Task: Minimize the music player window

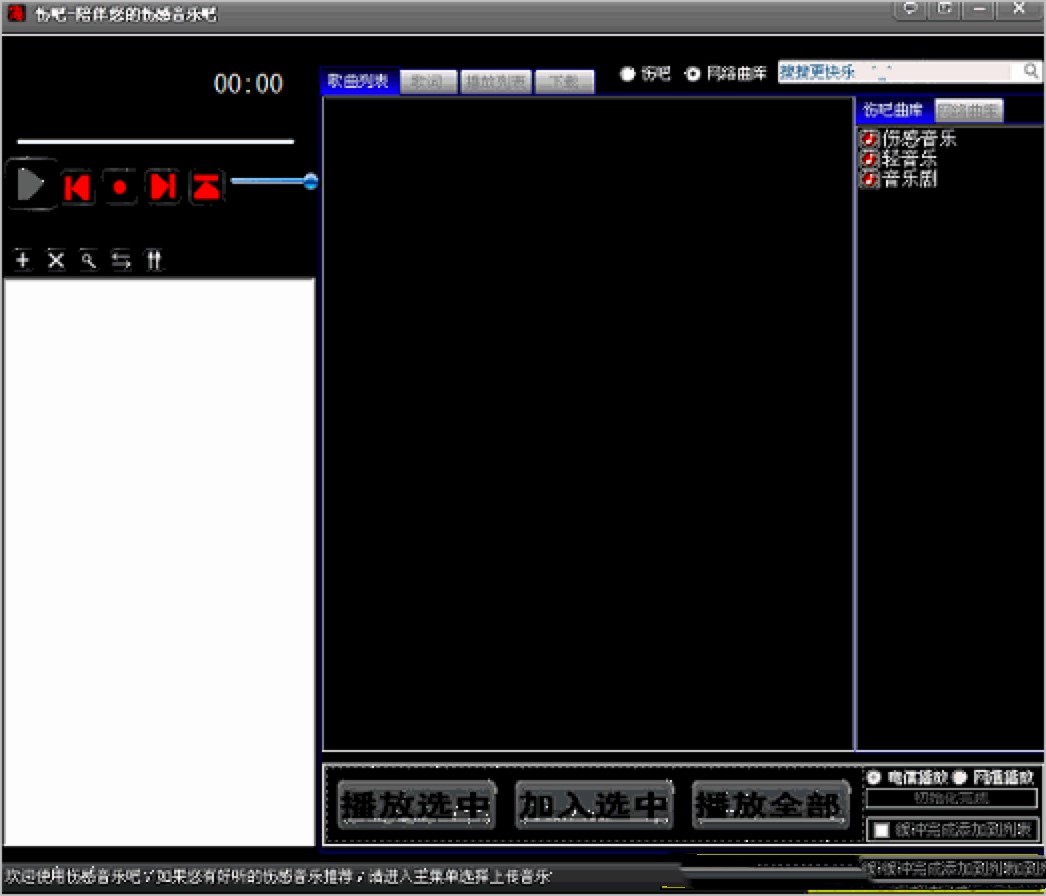Action: coord(979,9)
